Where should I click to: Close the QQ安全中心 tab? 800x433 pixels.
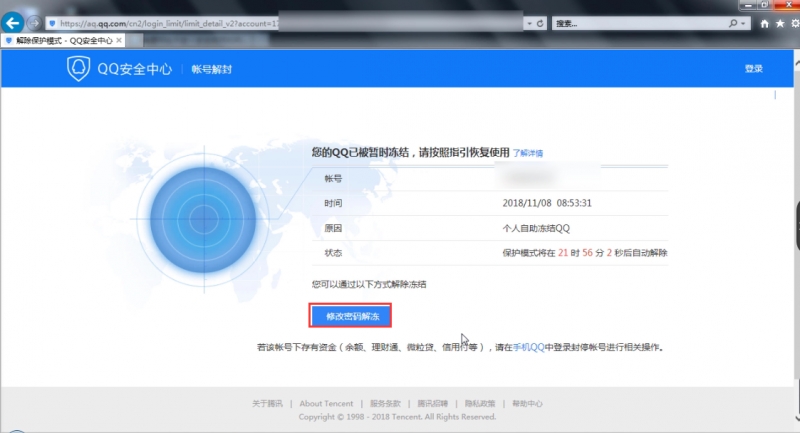119,40
